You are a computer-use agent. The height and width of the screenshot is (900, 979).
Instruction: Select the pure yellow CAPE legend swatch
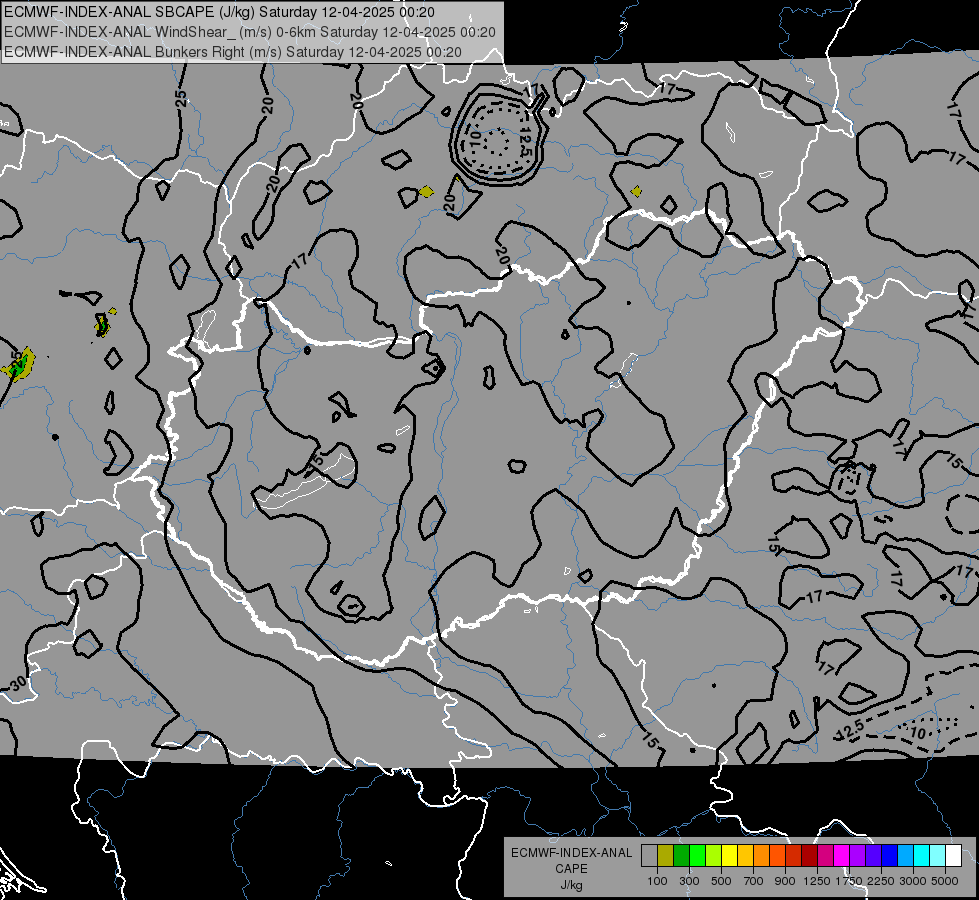point(729,855)
